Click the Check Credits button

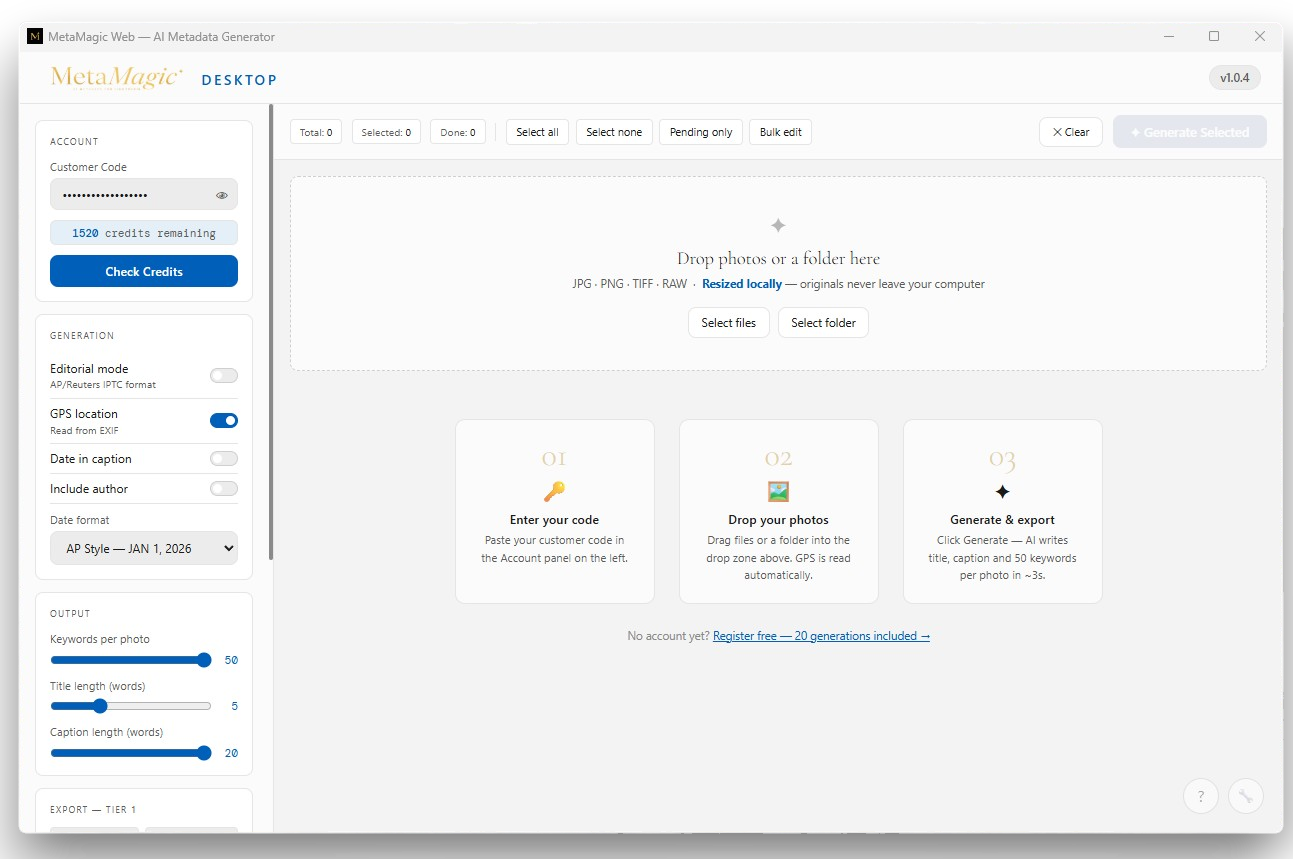(144, 271)
